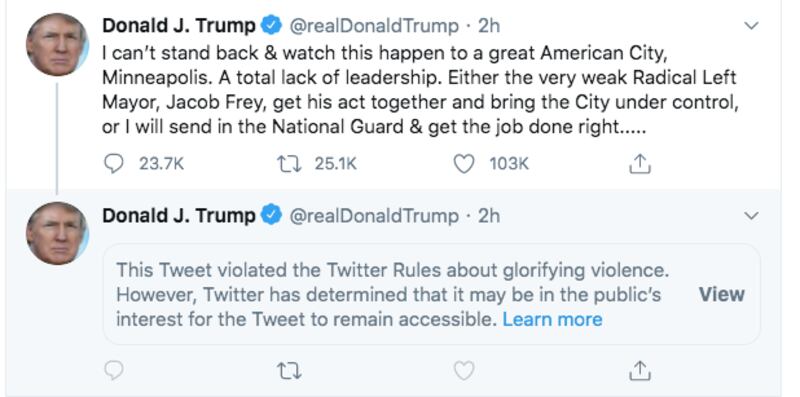Reply to the Minneapolis tweet

(113, 164)
